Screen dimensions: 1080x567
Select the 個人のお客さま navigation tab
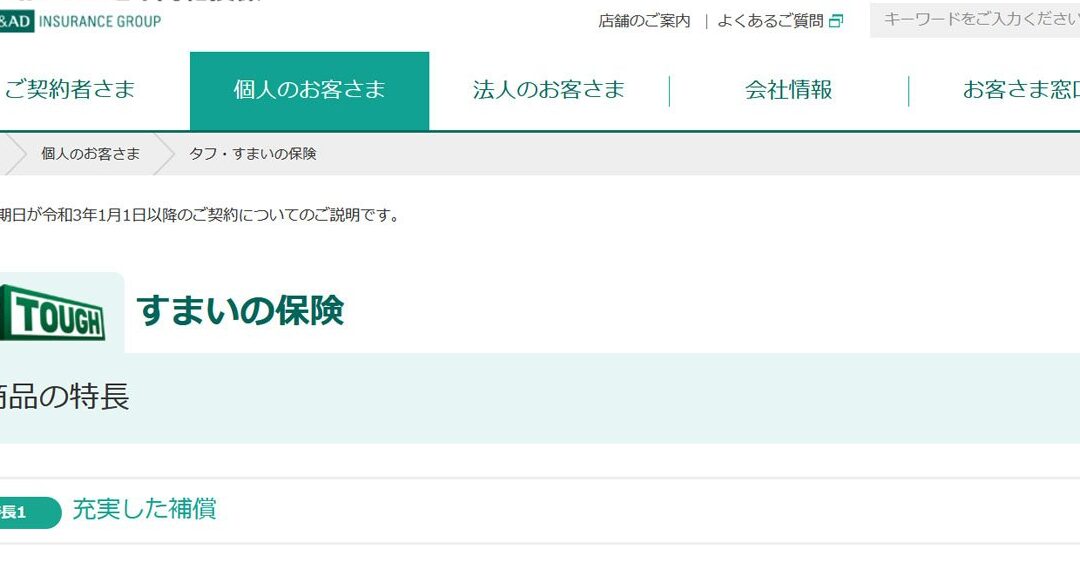[x=309, y=90]
